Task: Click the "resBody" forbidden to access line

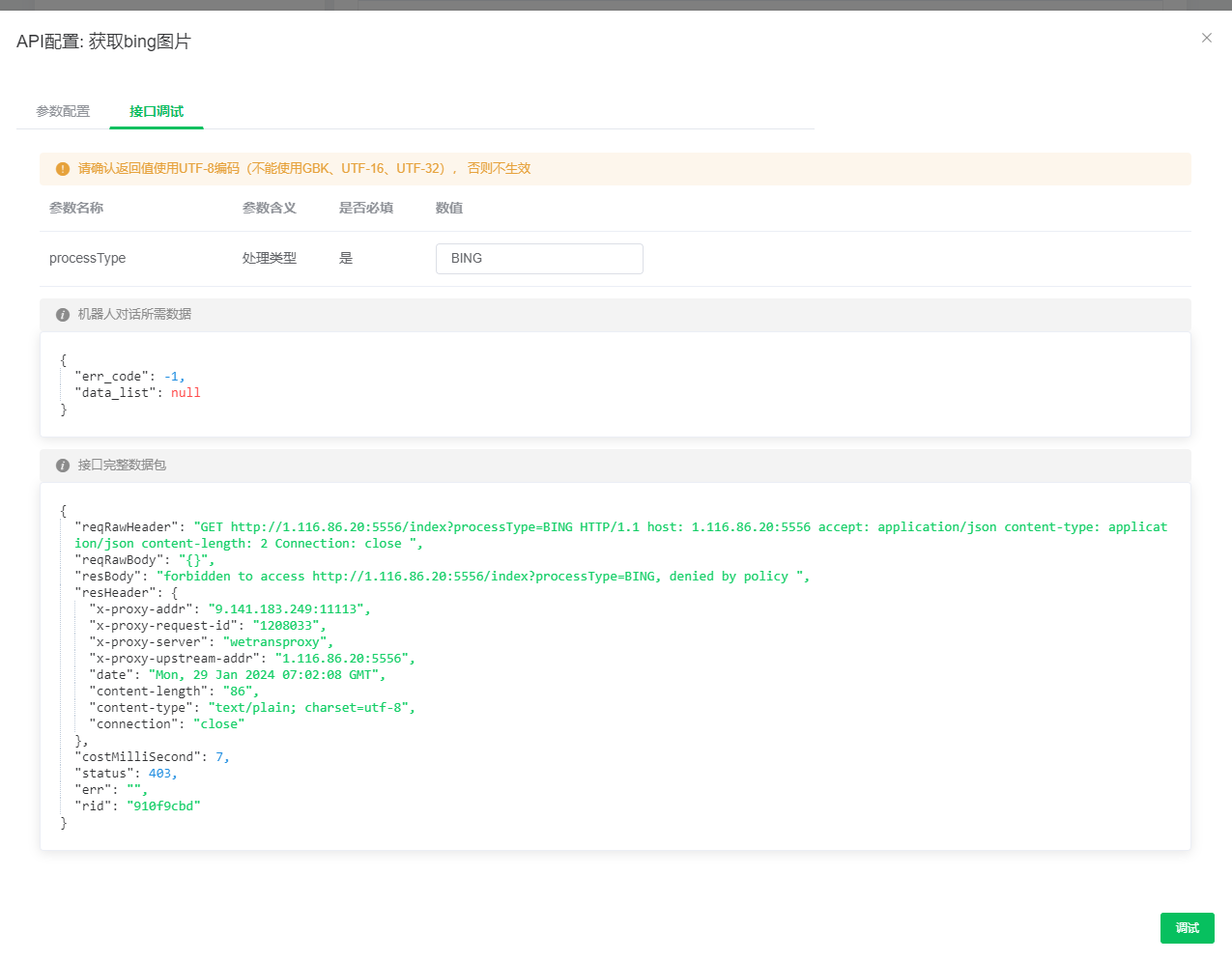Action: tap(443, 577)
